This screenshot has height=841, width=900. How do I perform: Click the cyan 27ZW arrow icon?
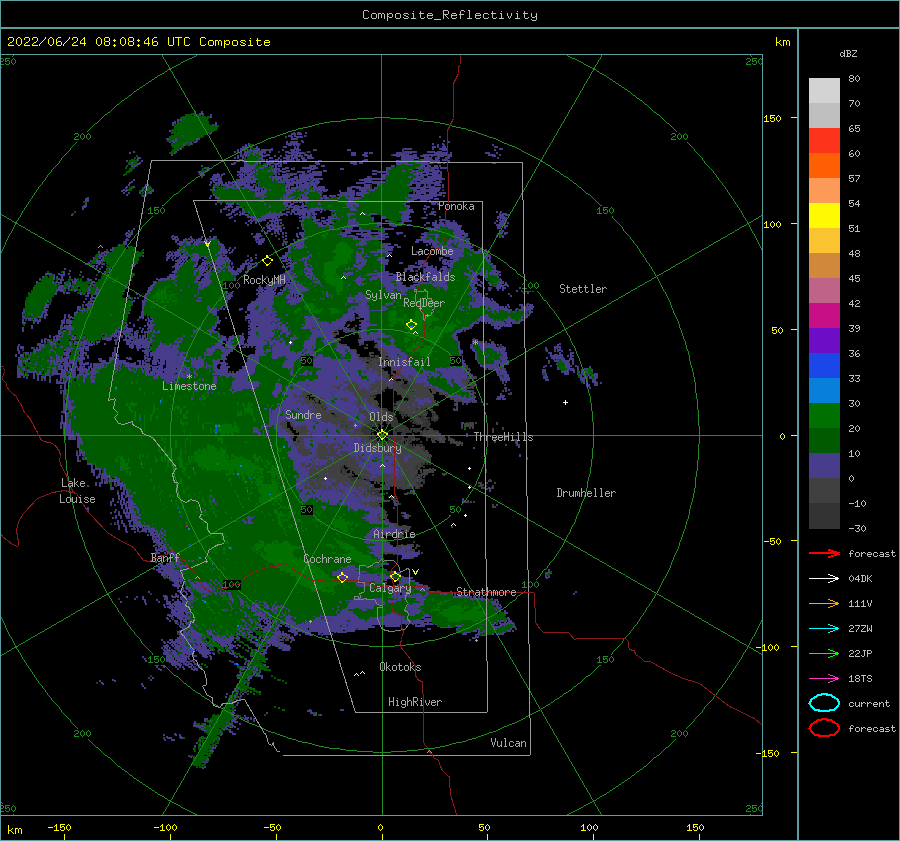(x=824, y=629)
